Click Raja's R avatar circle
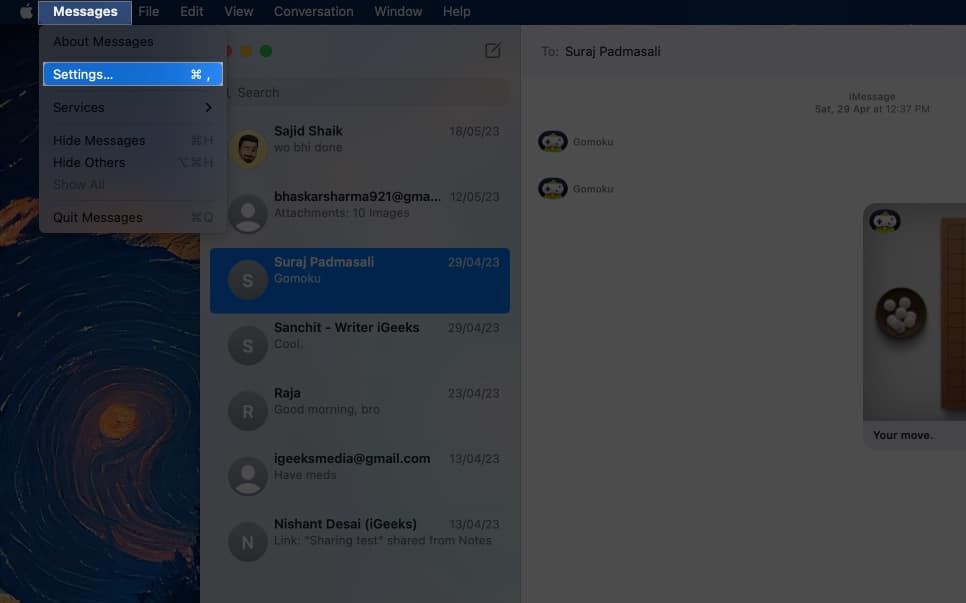Screen dimensions: 966x603 (248, 411)
